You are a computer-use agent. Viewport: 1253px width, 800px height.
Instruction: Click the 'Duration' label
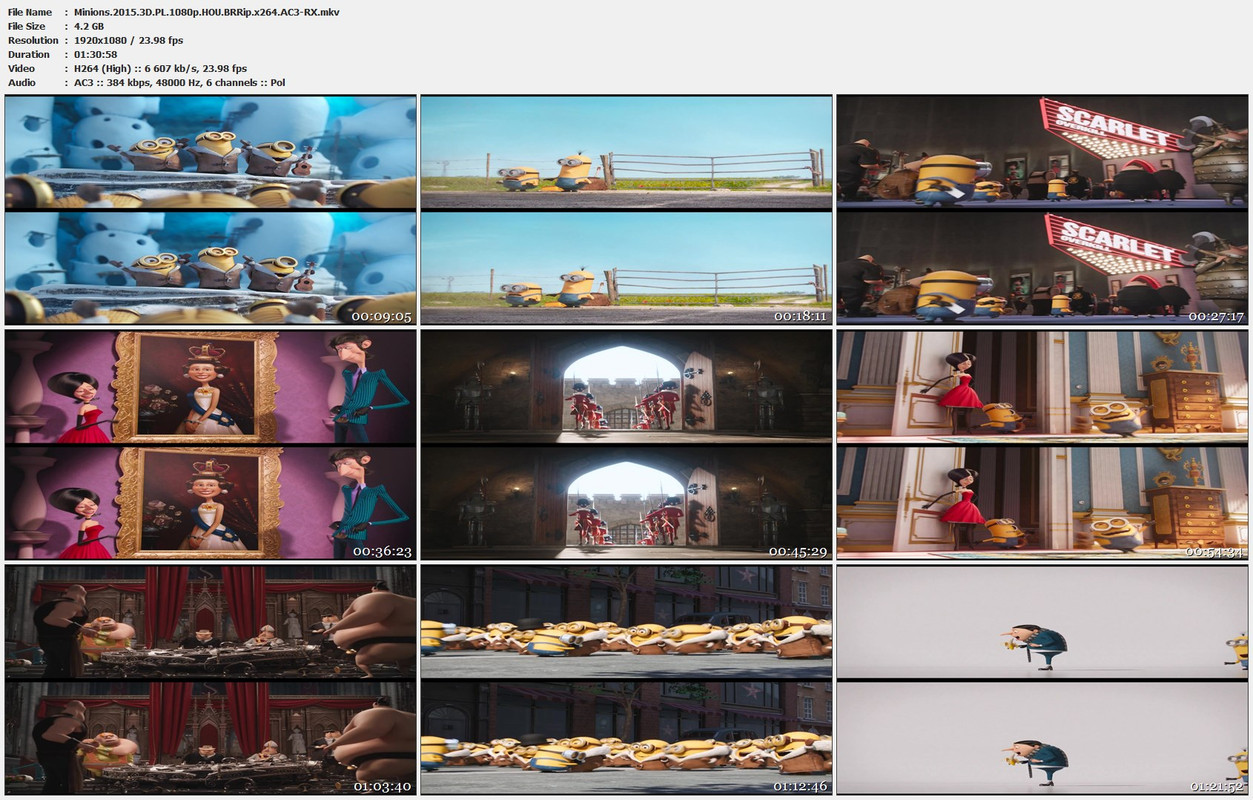pyautogui.click(x=29, y=54)
